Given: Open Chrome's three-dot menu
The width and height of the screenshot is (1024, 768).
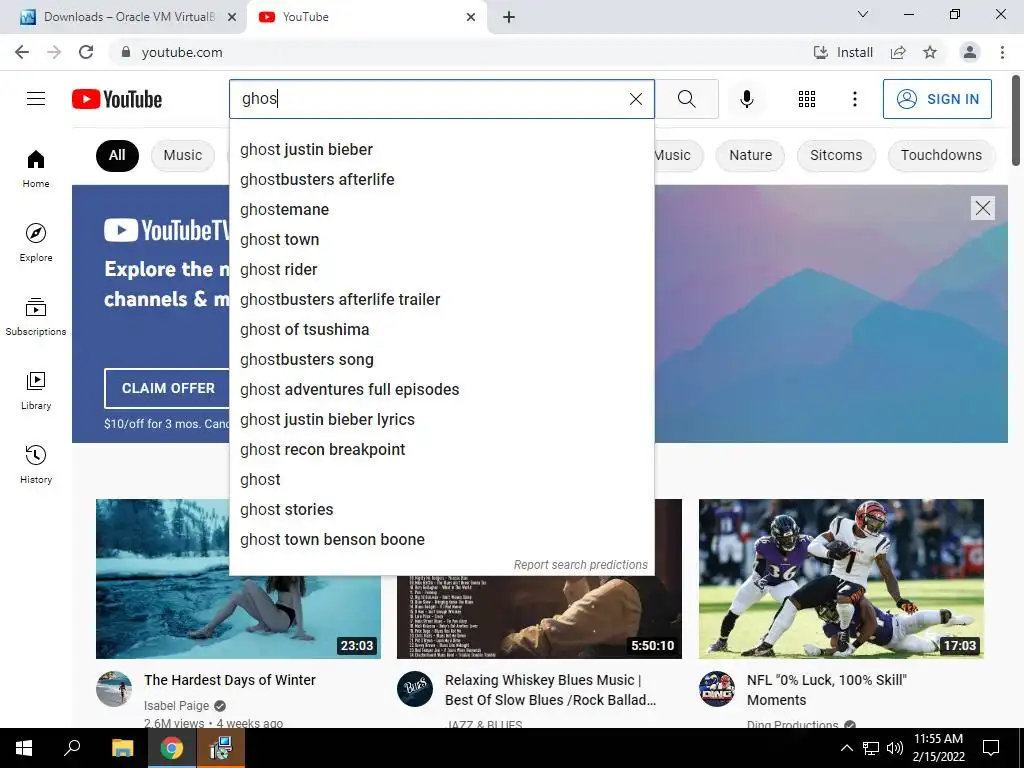Looking at the screenshot, I should [x=1002, y=52].
